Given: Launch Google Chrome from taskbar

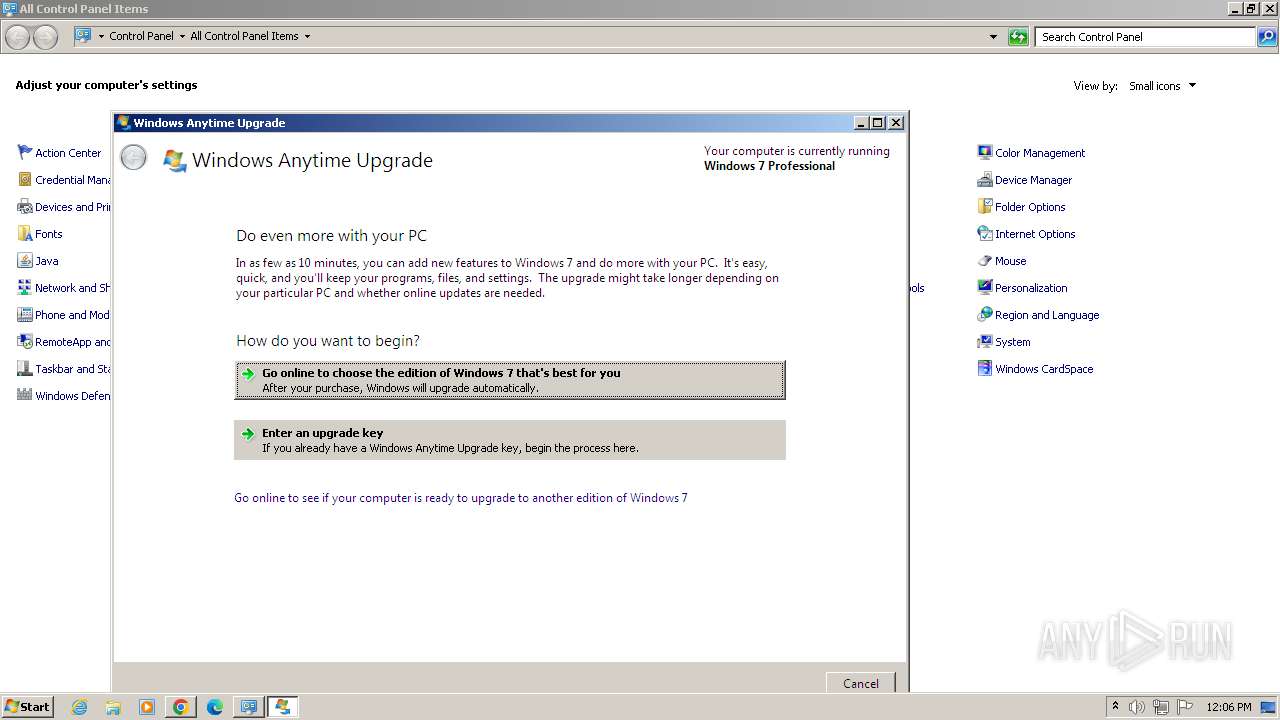Looking at the screenshot, I should pos(181,707).
